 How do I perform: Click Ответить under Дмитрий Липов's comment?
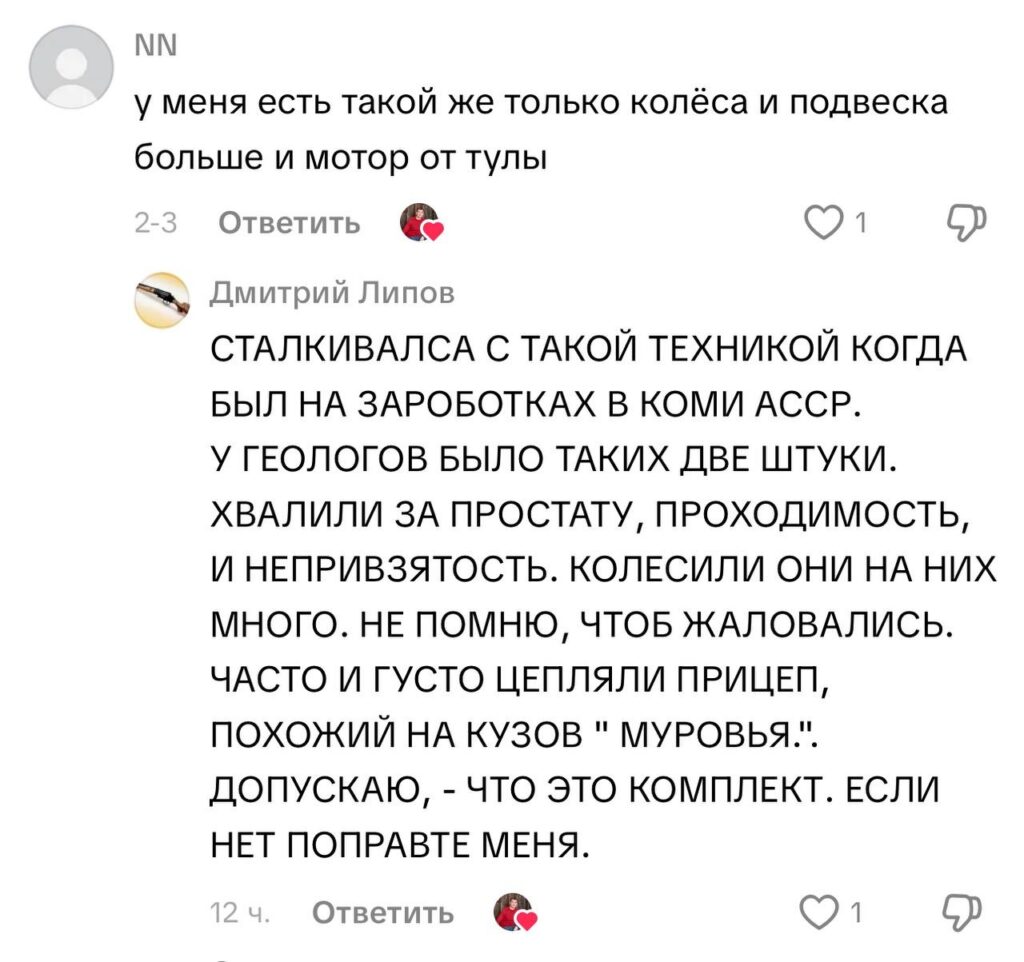[x=383, y=911]
